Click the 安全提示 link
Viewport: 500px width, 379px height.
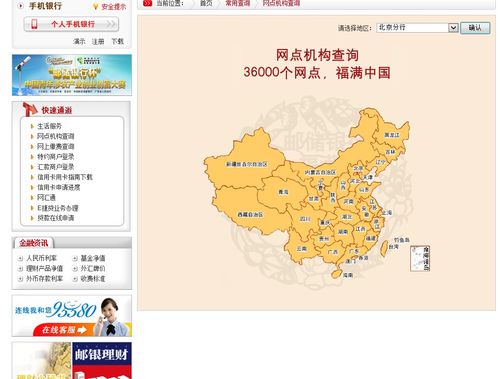tap(114, 7)
